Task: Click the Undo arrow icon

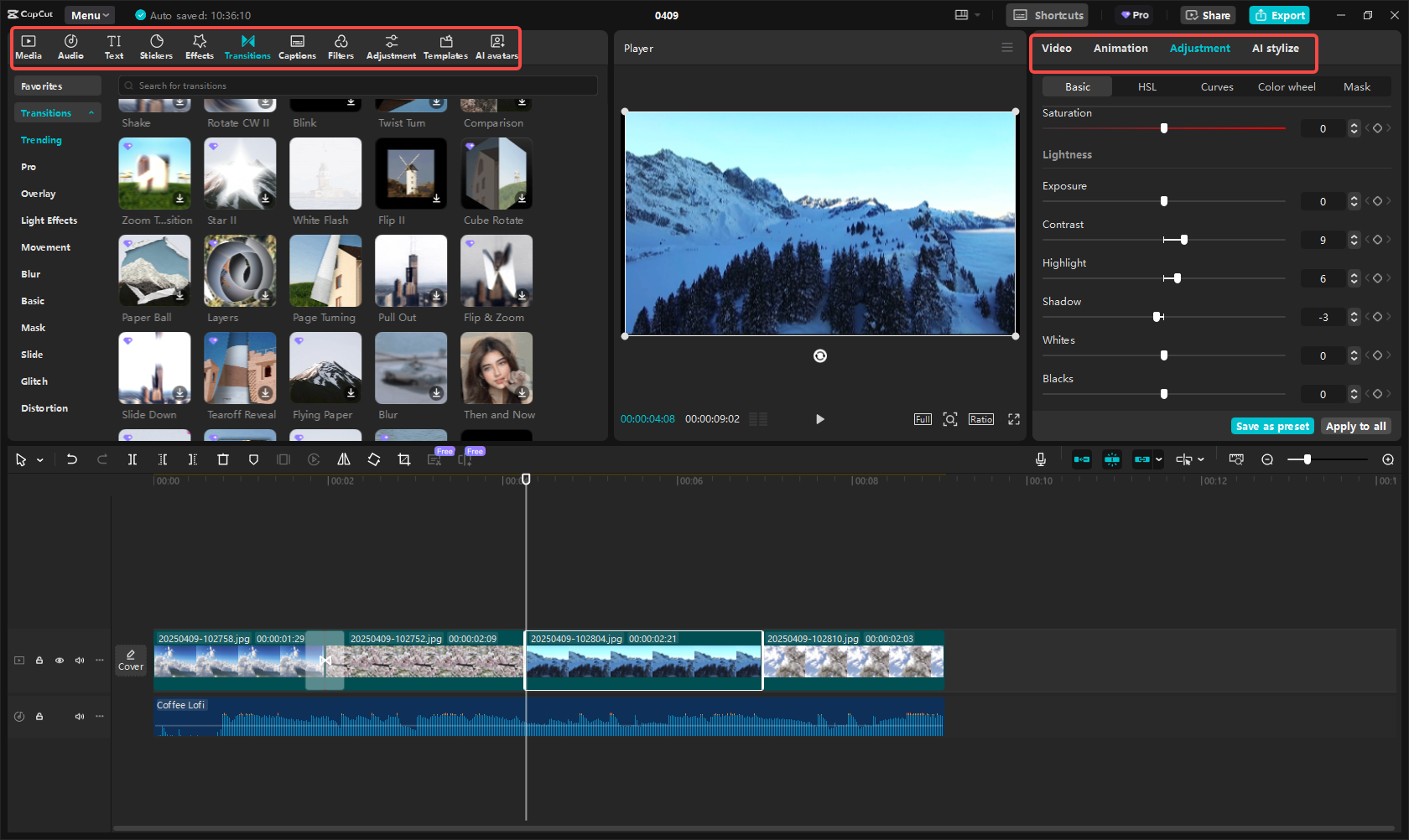Action: coord(72,459)
